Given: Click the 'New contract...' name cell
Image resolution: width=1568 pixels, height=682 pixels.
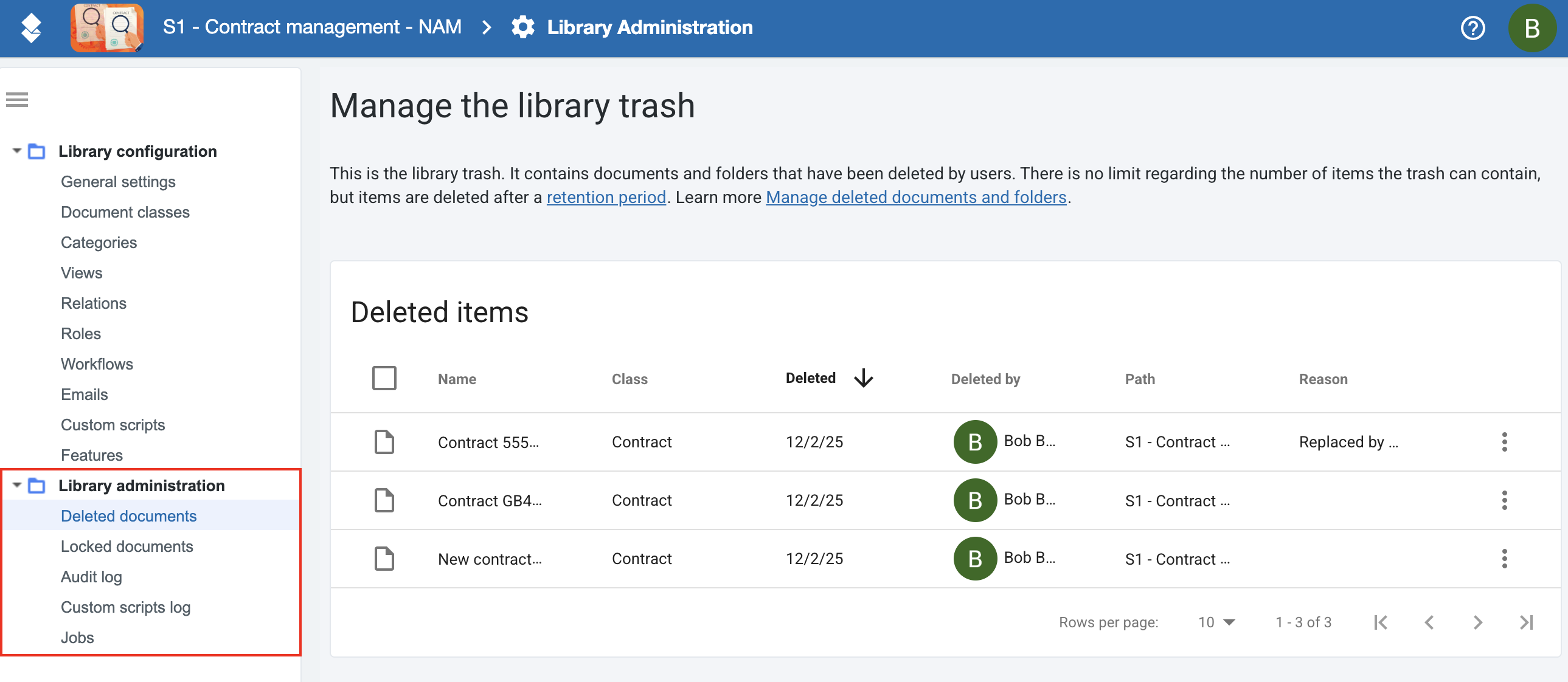Looking at the screenshot, I should pyautogui.click(x=490, y=559).
